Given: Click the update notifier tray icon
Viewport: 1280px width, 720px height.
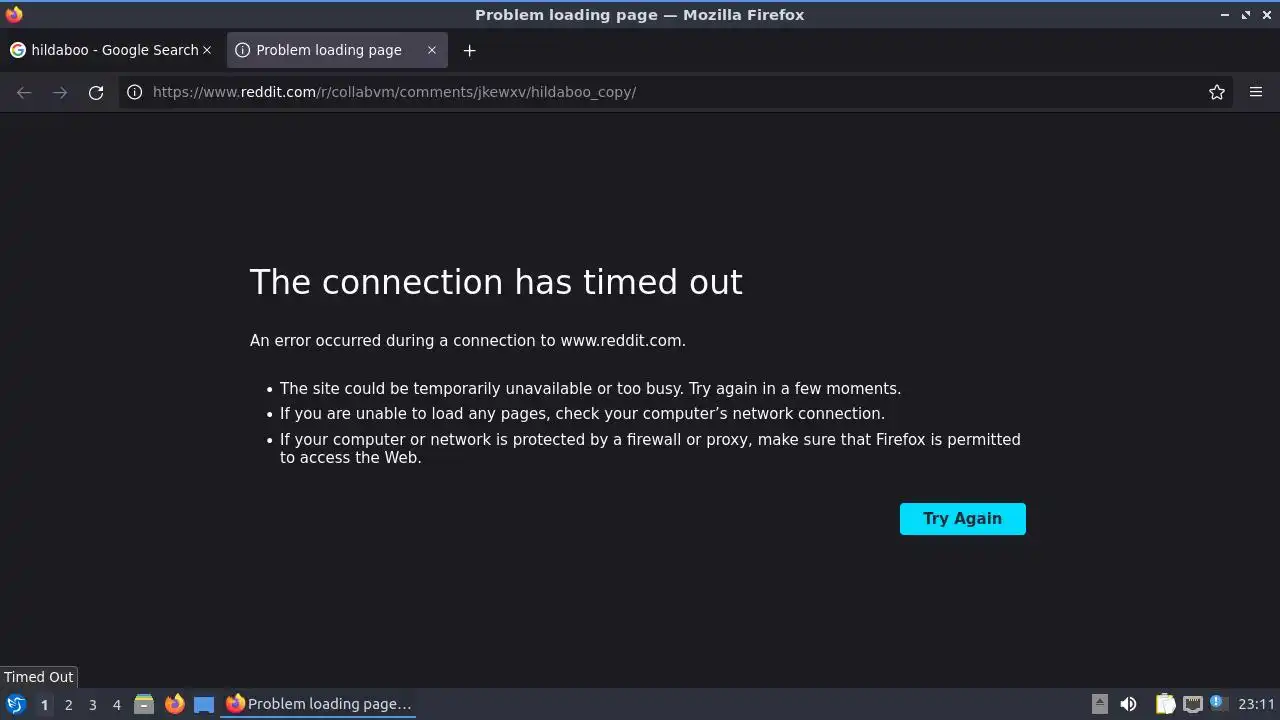Looking at the screenshot, I should pyautogui.click(x=1217, y=703).
